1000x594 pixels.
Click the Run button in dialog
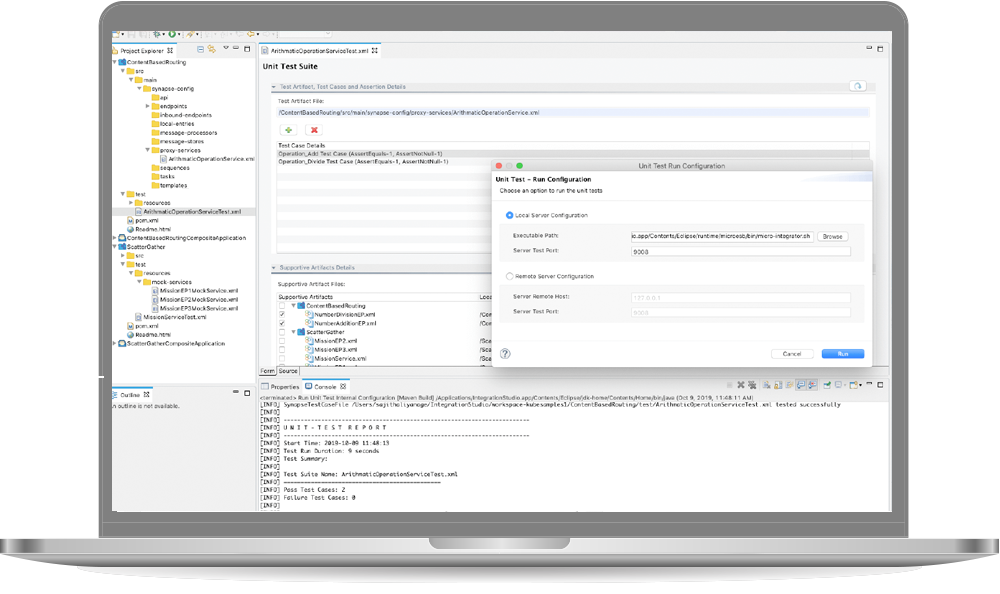[x=842, y=353]
